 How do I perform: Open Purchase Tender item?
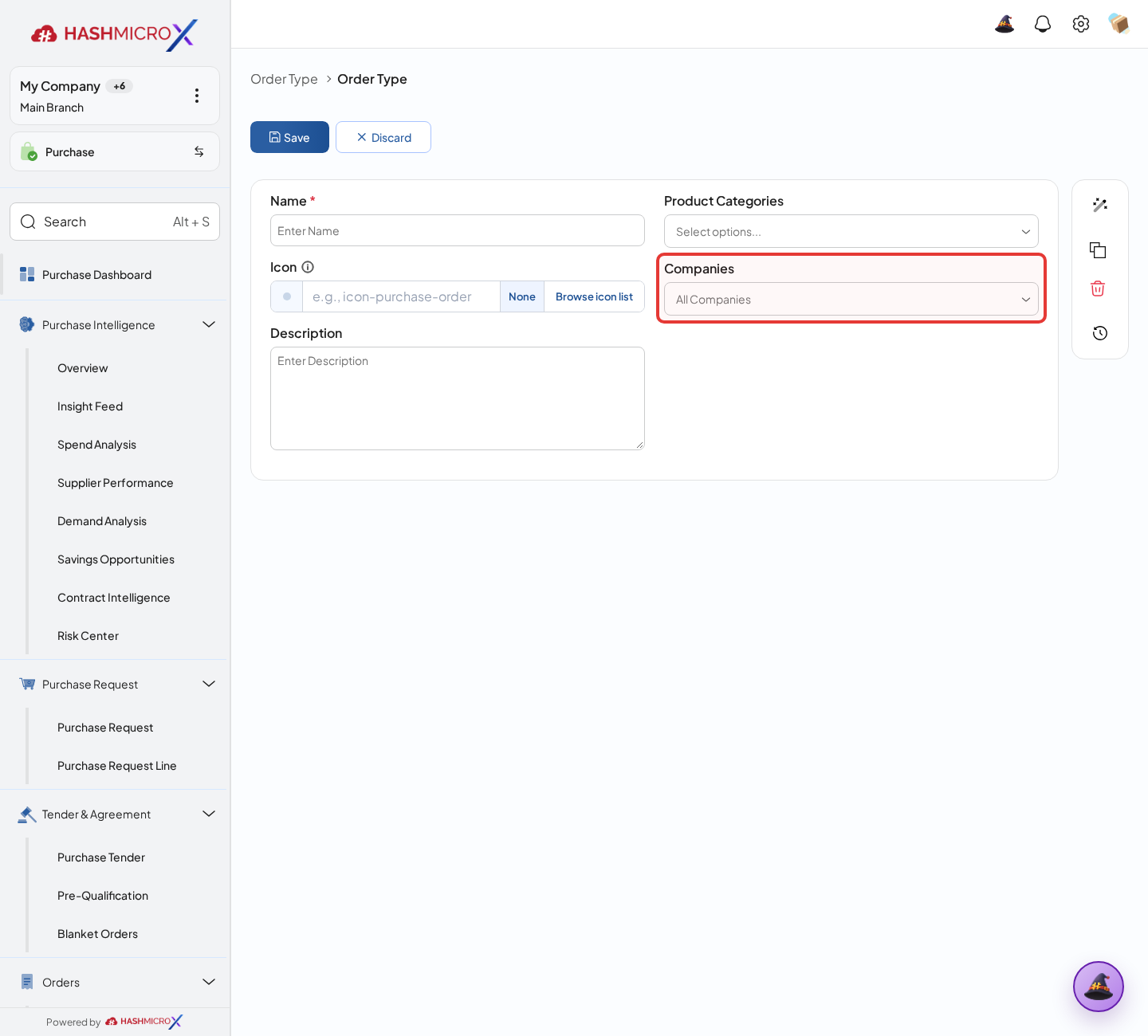101,857
